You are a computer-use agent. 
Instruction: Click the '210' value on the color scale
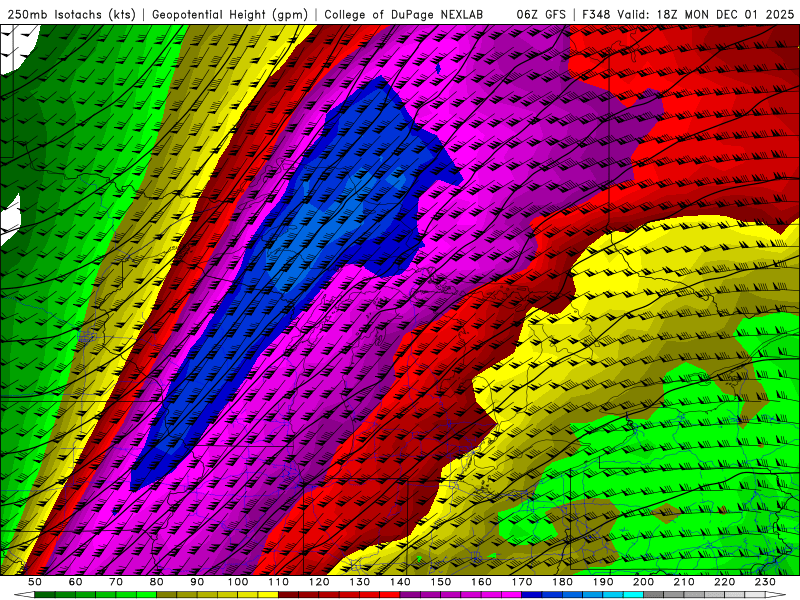(684, 582)
